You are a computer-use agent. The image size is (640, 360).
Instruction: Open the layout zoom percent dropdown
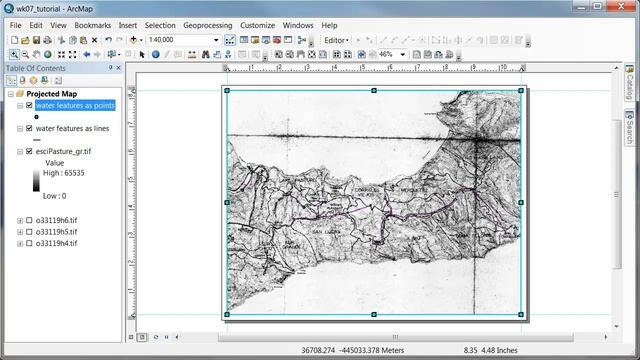tap(402, 54)
